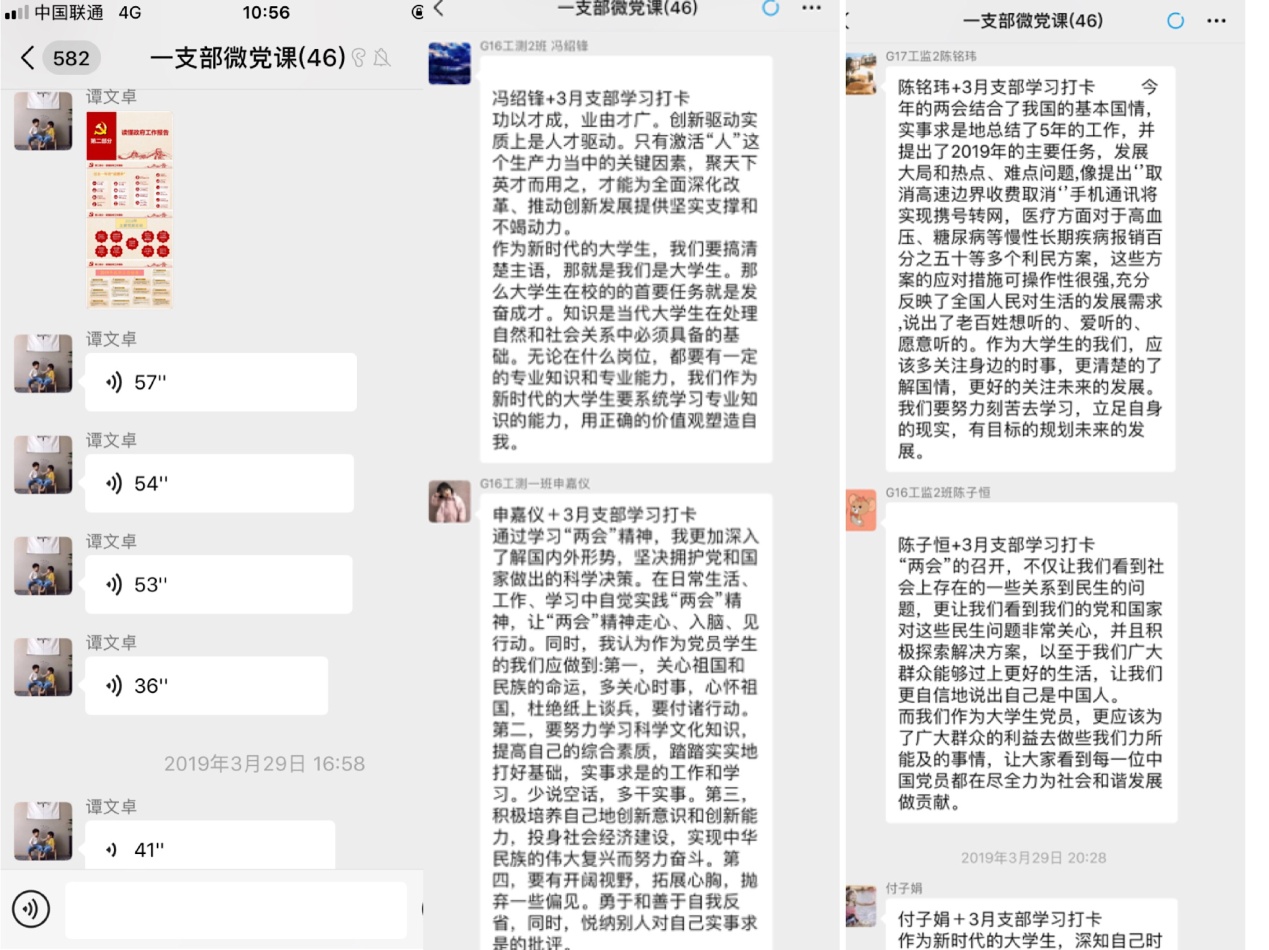The image size is (1269, 950).
Task: Open the three-dot menu above 冯绍锋's message
Action: coord(811,8)
